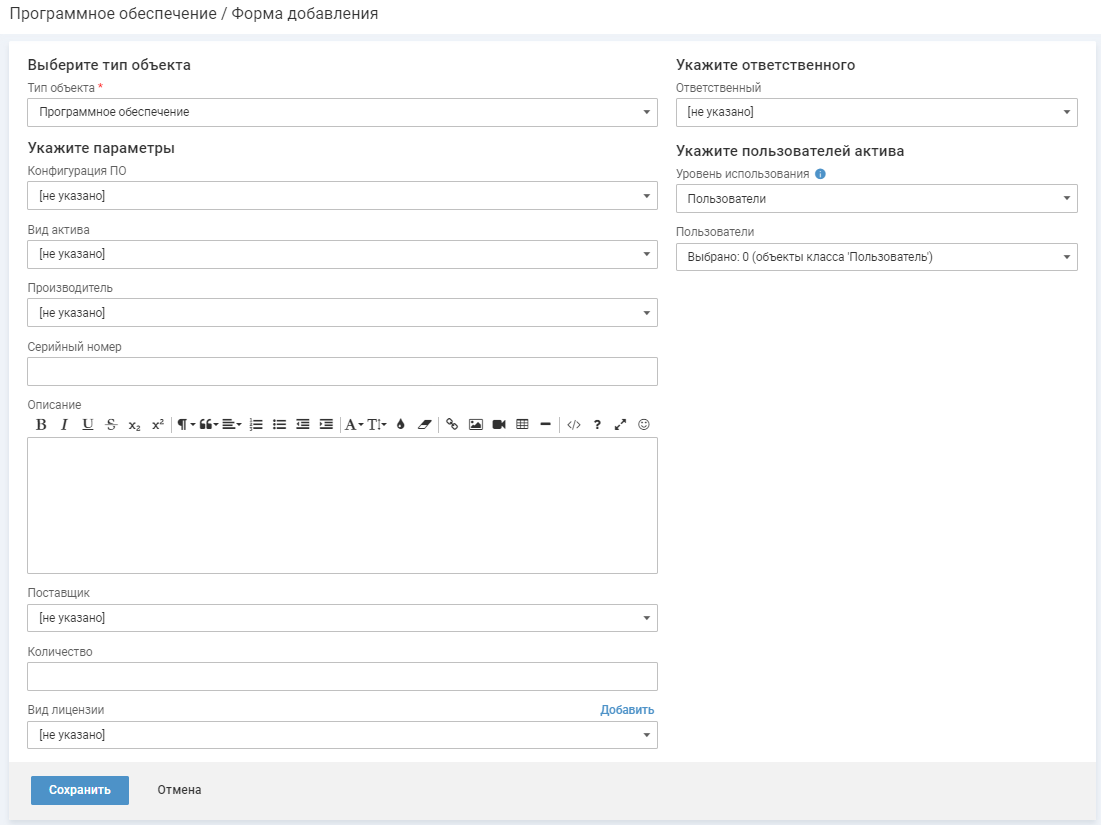Expand the Ответственный dropdown
The width and height of the screenshot is (1101, 825).
coord(876,112)
